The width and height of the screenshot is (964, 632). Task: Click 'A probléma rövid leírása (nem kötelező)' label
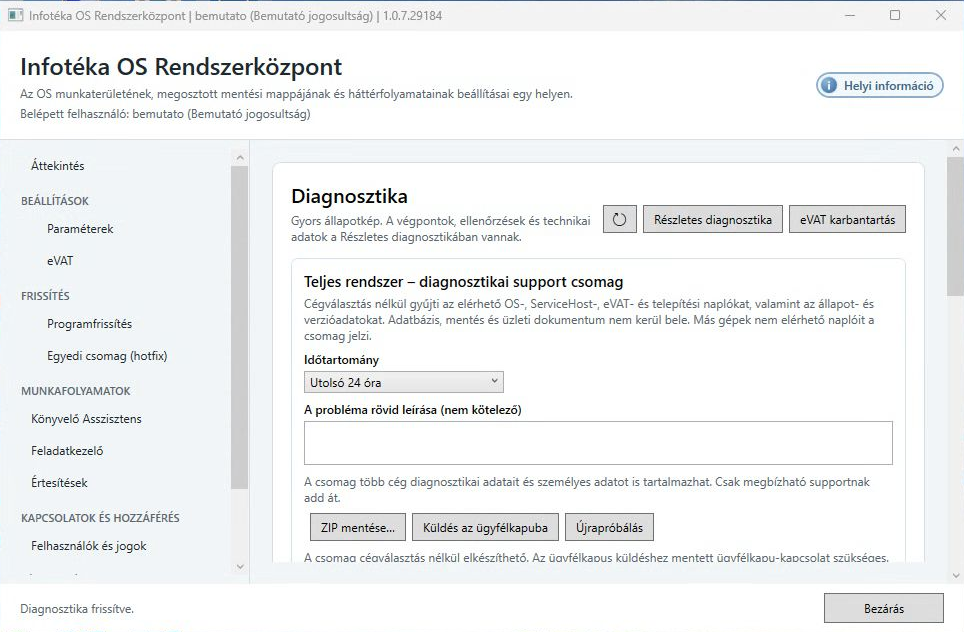coord(413,409)
